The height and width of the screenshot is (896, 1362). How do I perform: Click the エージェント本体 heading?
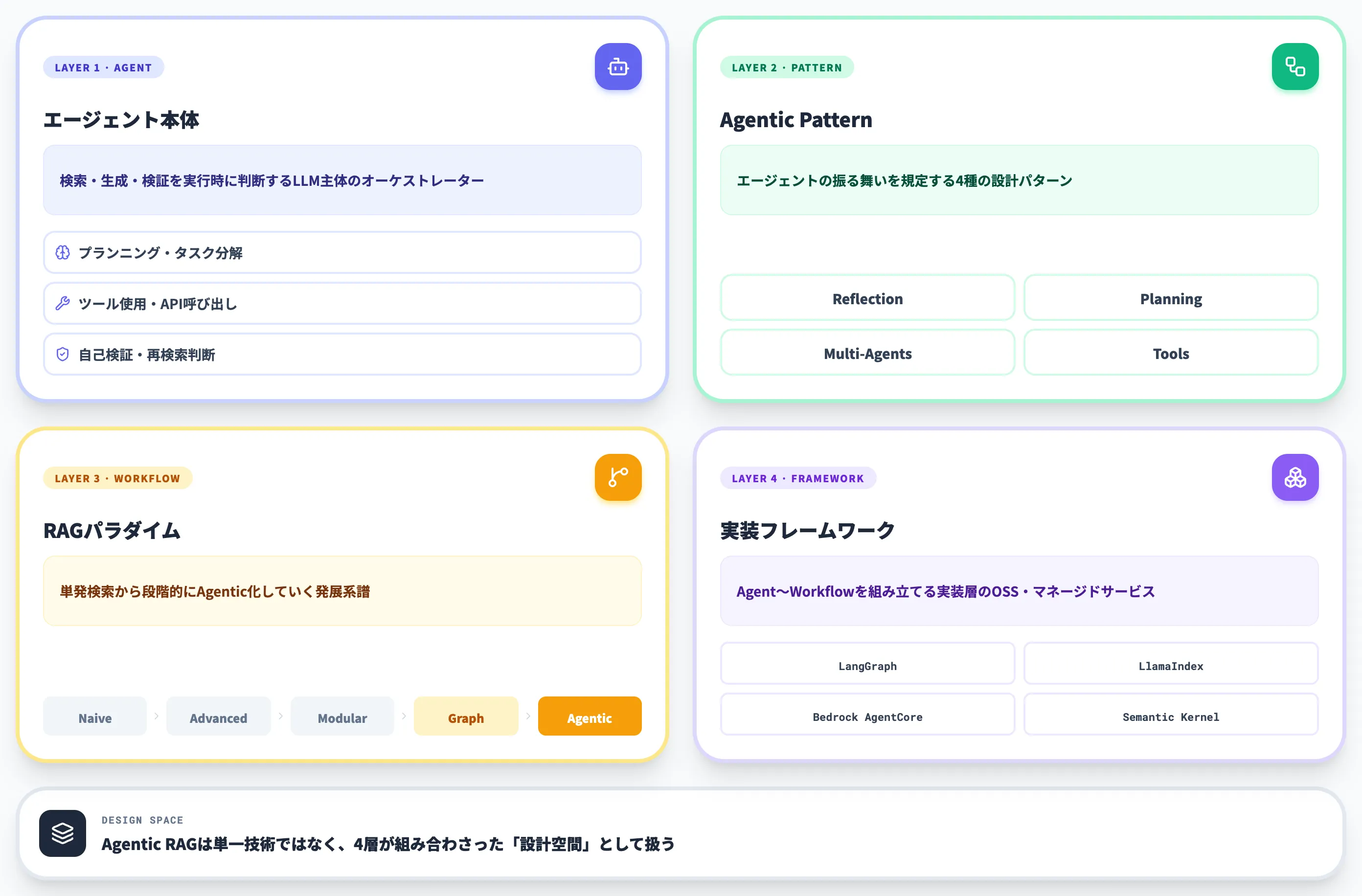point(121,120)
